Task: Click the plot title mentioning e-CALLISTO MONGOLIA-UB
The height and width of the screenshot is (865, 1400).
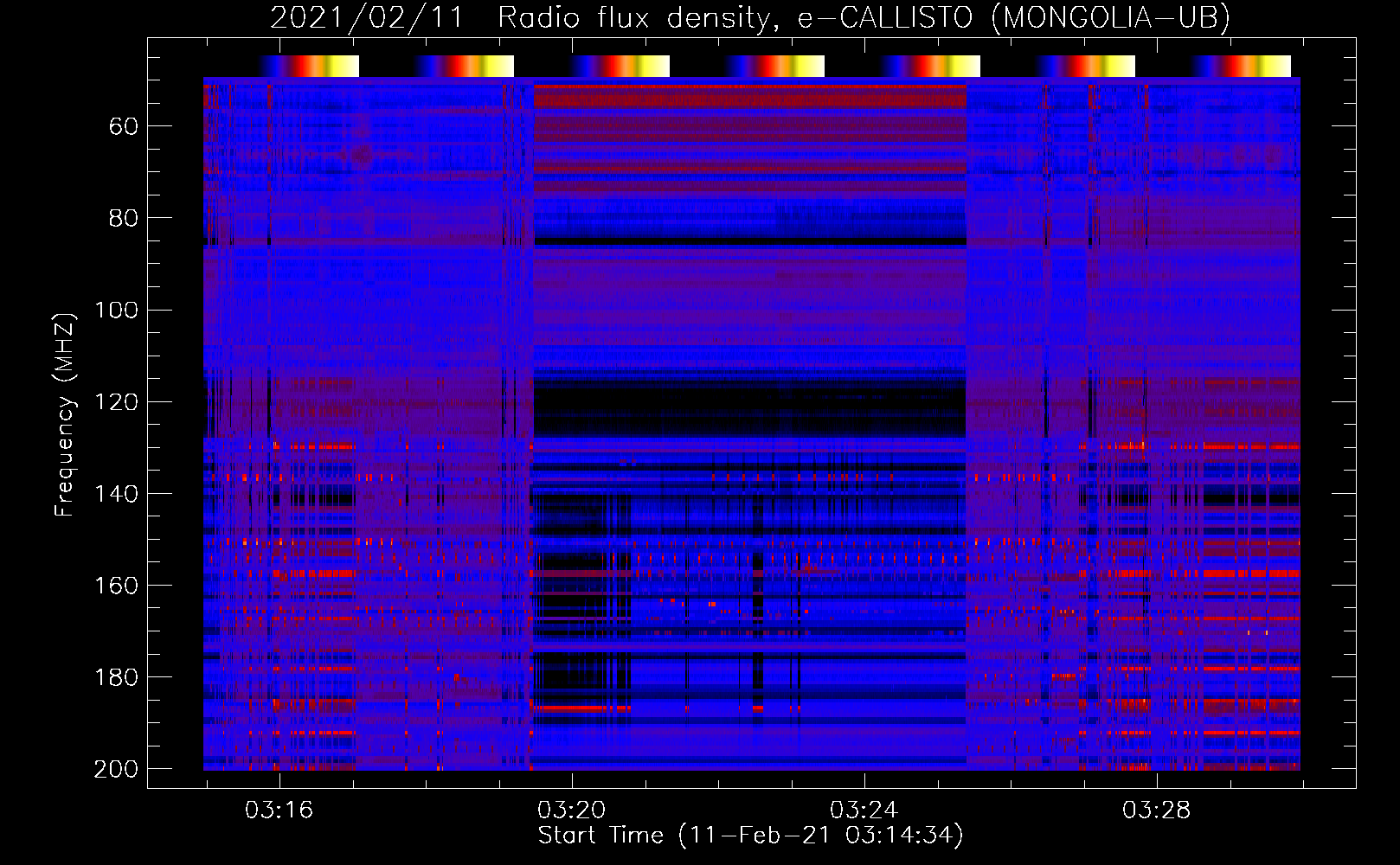Action: tap(750, 17)
